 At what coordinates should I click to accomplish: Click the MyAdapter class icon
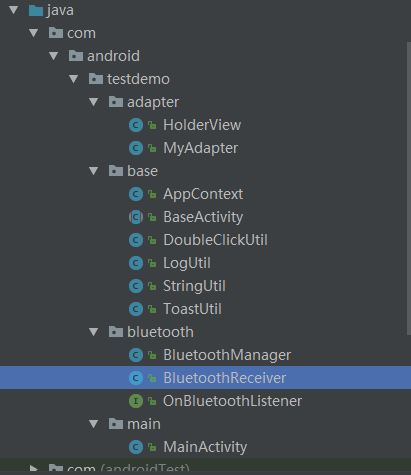(136, 148)
